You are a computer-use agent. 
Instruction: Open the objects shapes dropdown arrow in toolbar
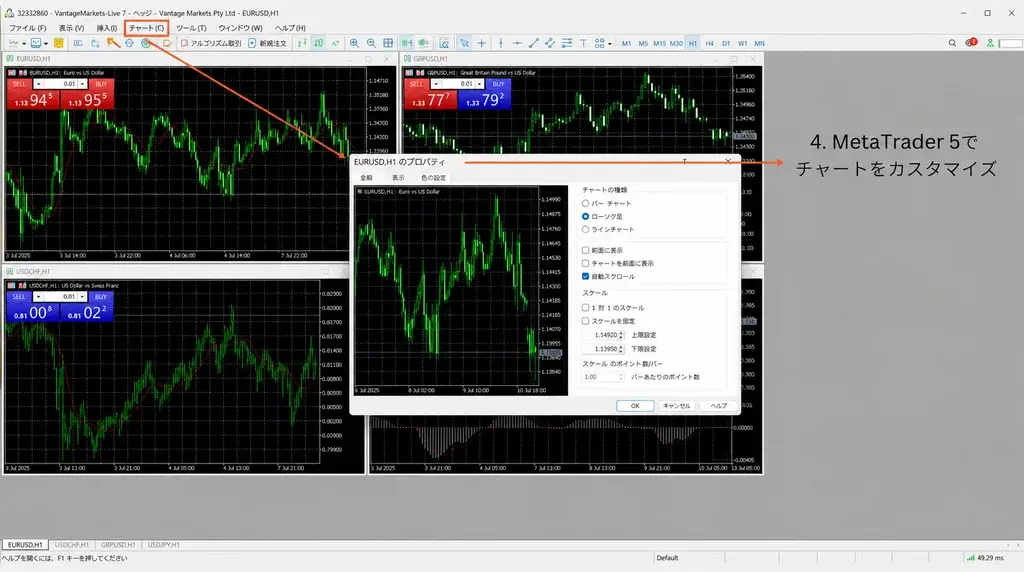(609, 44)
